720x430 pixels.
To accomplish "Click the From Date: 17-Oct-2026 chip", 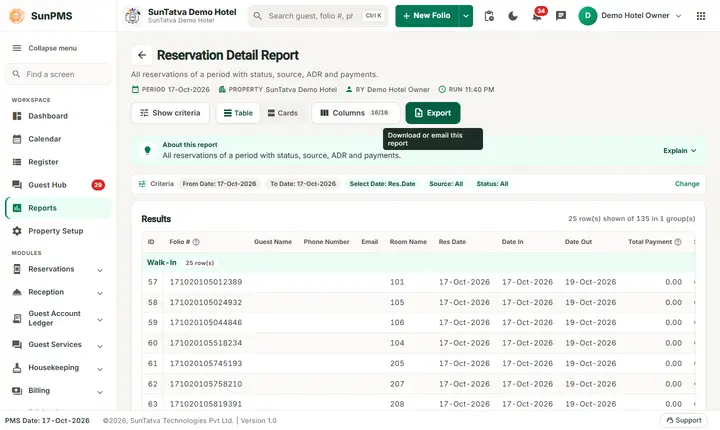I will coord(219,184).
